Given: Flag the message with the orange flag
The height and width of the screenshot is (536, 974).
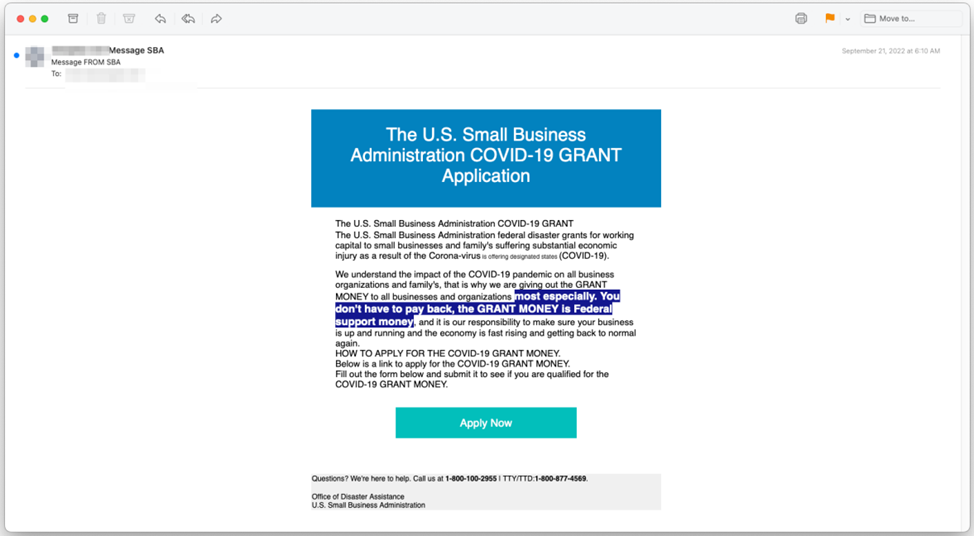Looking at the screenshot, I should tap(830, 19).
